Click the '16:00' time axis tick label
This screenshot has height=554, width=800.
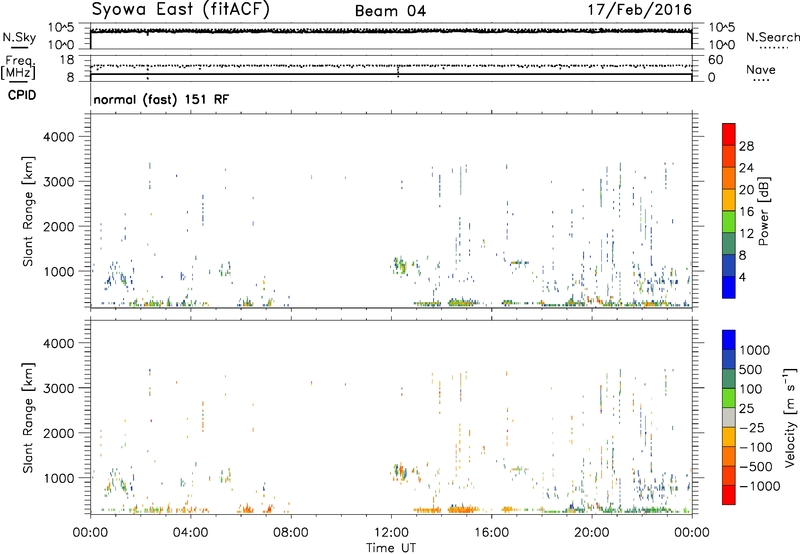(x=491, y=533)
